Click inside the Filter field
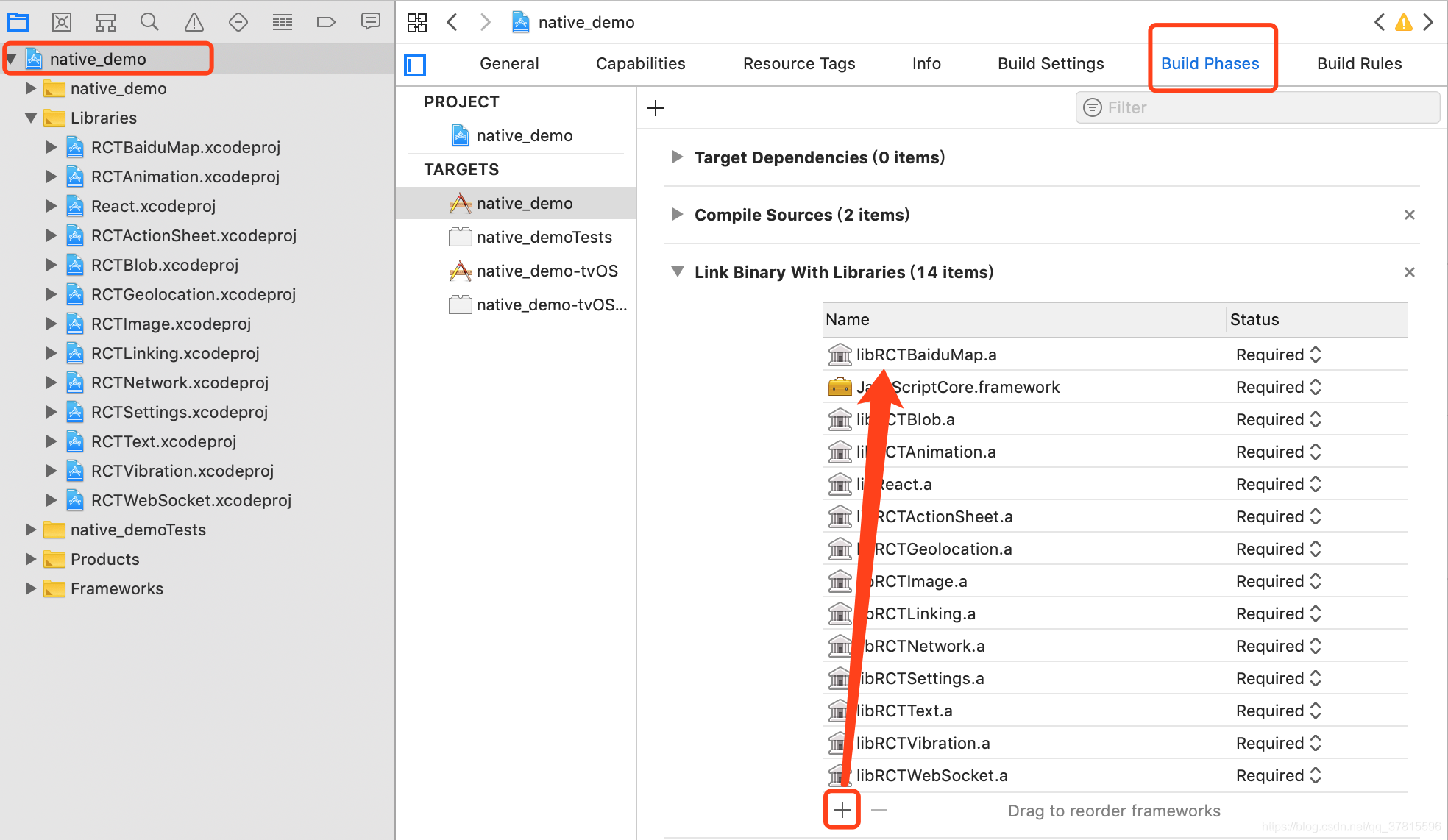 tap(1257, 107)
